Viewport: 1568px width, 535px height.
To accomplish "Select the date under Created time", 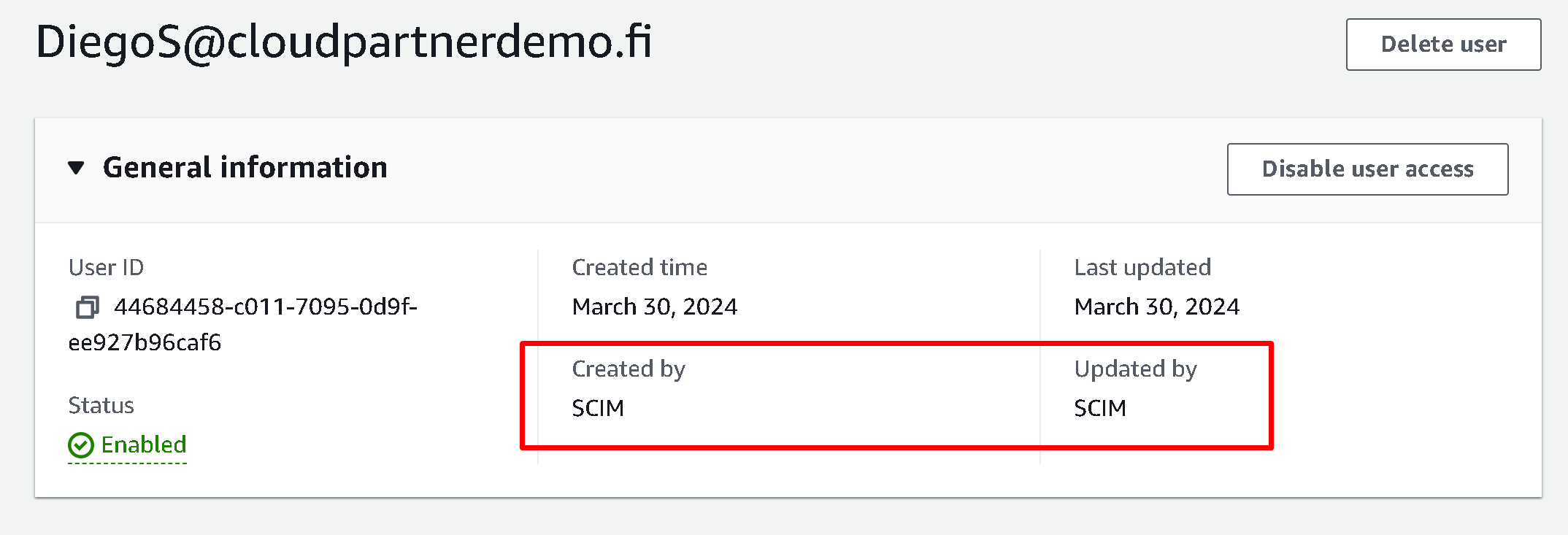I will (x=655, y=307).
